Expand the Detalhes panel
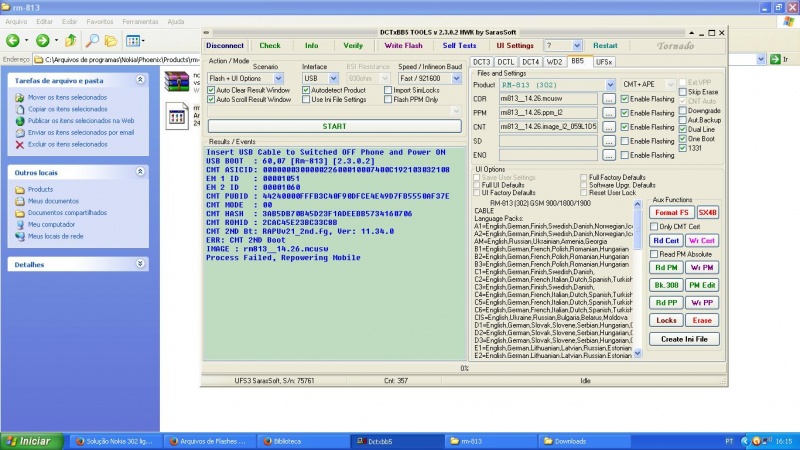 pyautogui.click(x=140, y=264)
